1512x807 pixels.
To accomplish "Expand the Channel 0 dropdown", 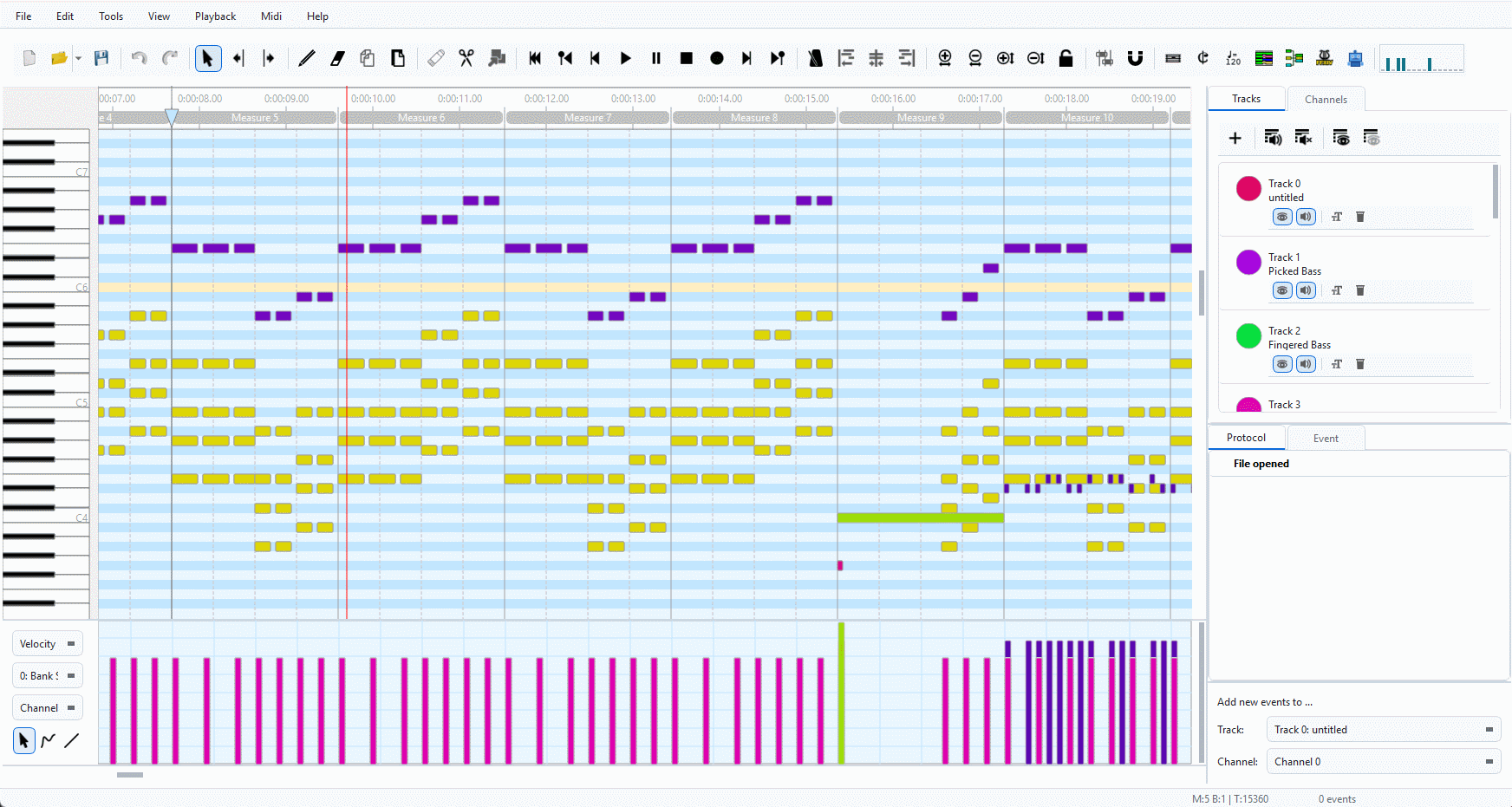I will tap(1383, 762).
